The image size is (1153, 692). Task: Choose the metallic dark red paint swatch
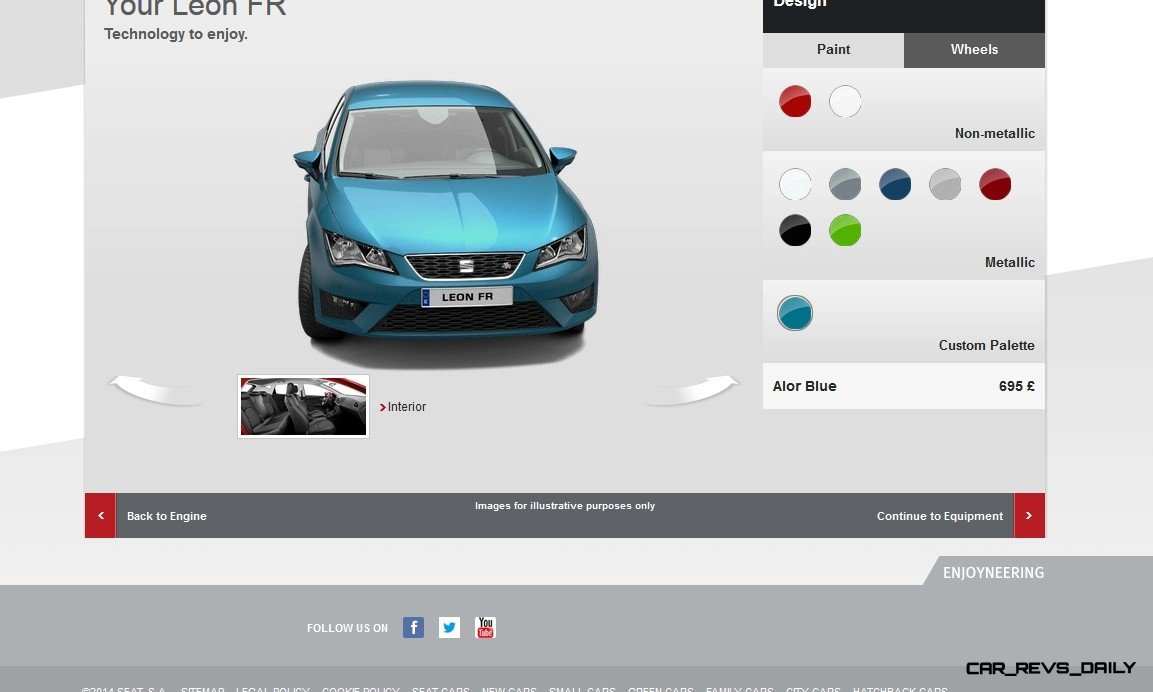pyautogui.click(x=995, y=184)
